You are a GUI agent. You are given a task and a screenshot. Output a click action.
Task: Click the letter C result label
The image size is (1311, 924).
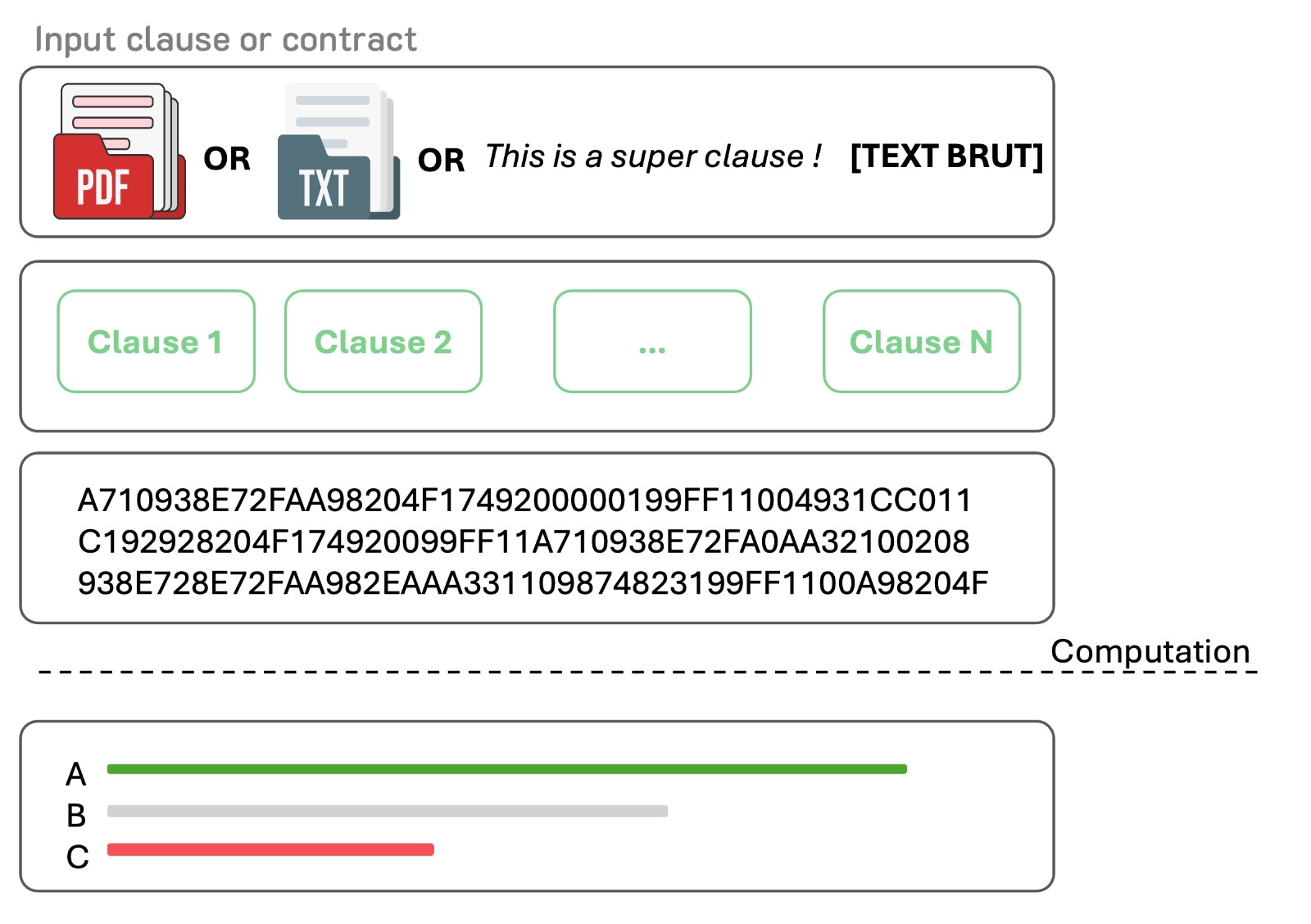point(77,857)
